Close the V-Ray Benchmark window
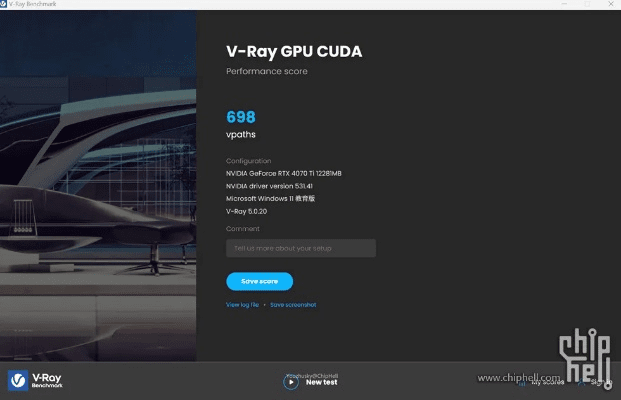The image size is (621, 400). click(610, 5)
